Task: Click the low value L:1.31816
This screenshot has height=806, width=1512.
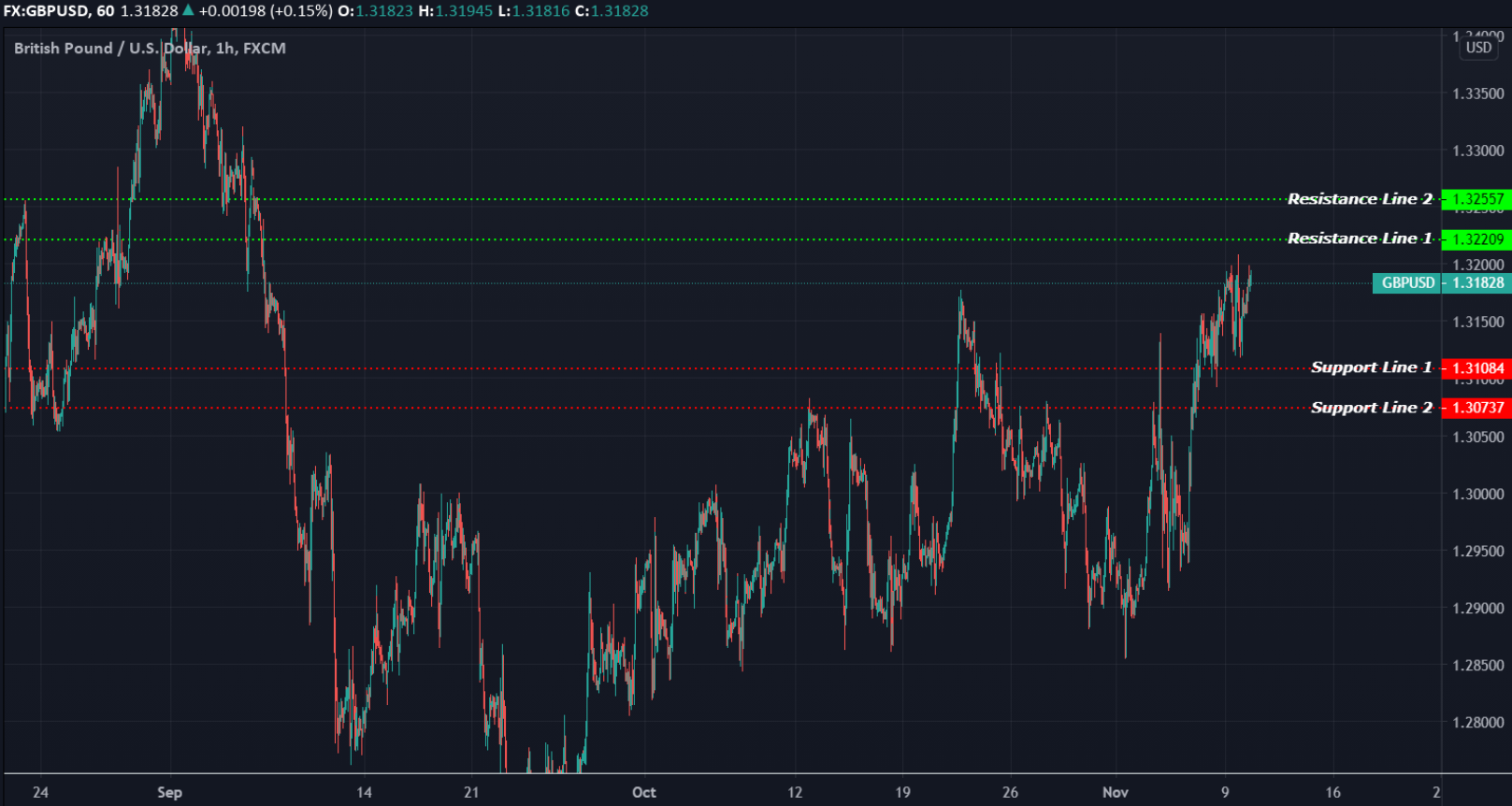Action: 534,11
